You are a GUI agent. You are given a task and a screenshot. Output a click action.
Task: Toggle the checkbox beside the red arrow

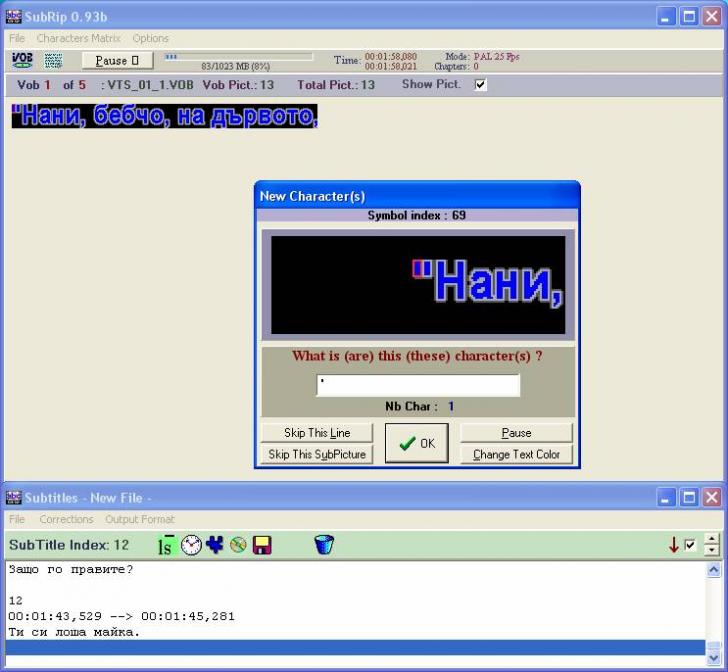pos(690,545)
